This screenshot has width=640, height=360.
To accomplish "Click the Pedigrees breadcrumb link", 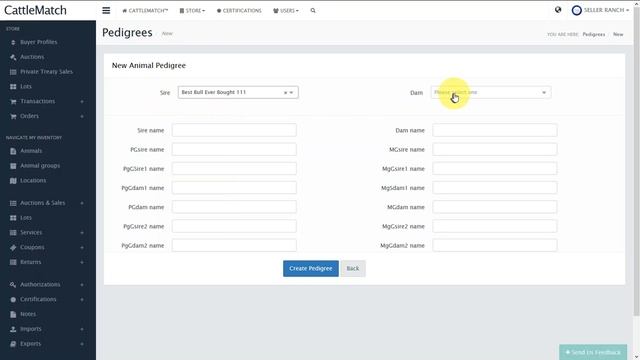I will coord(593,34).
